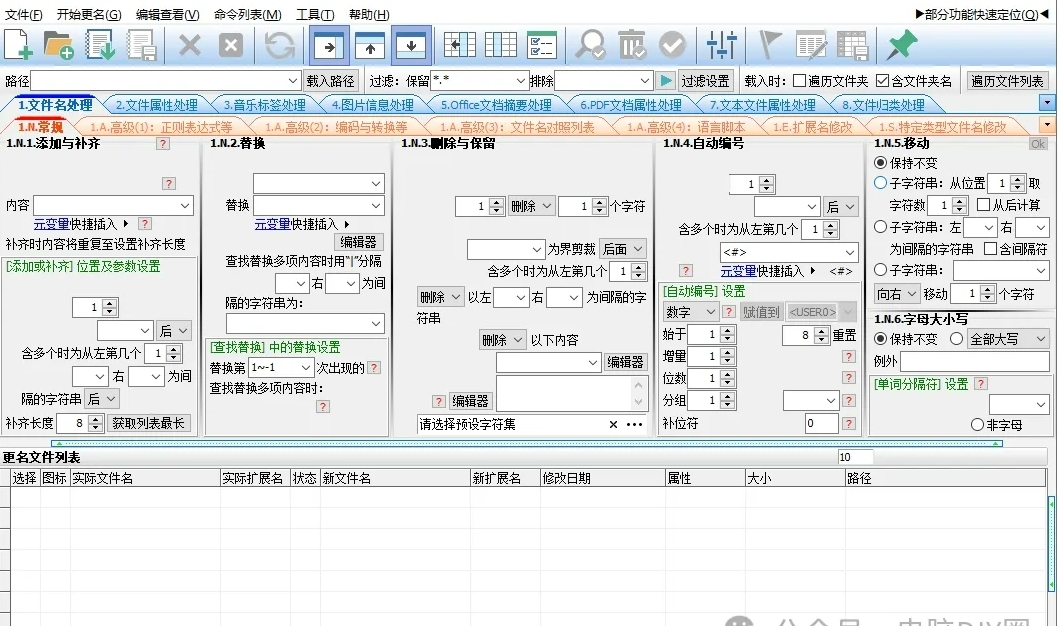This screenshot has height=626, width=1061.
Task: Click the boxed X clear-all icon
Action: 231,45
